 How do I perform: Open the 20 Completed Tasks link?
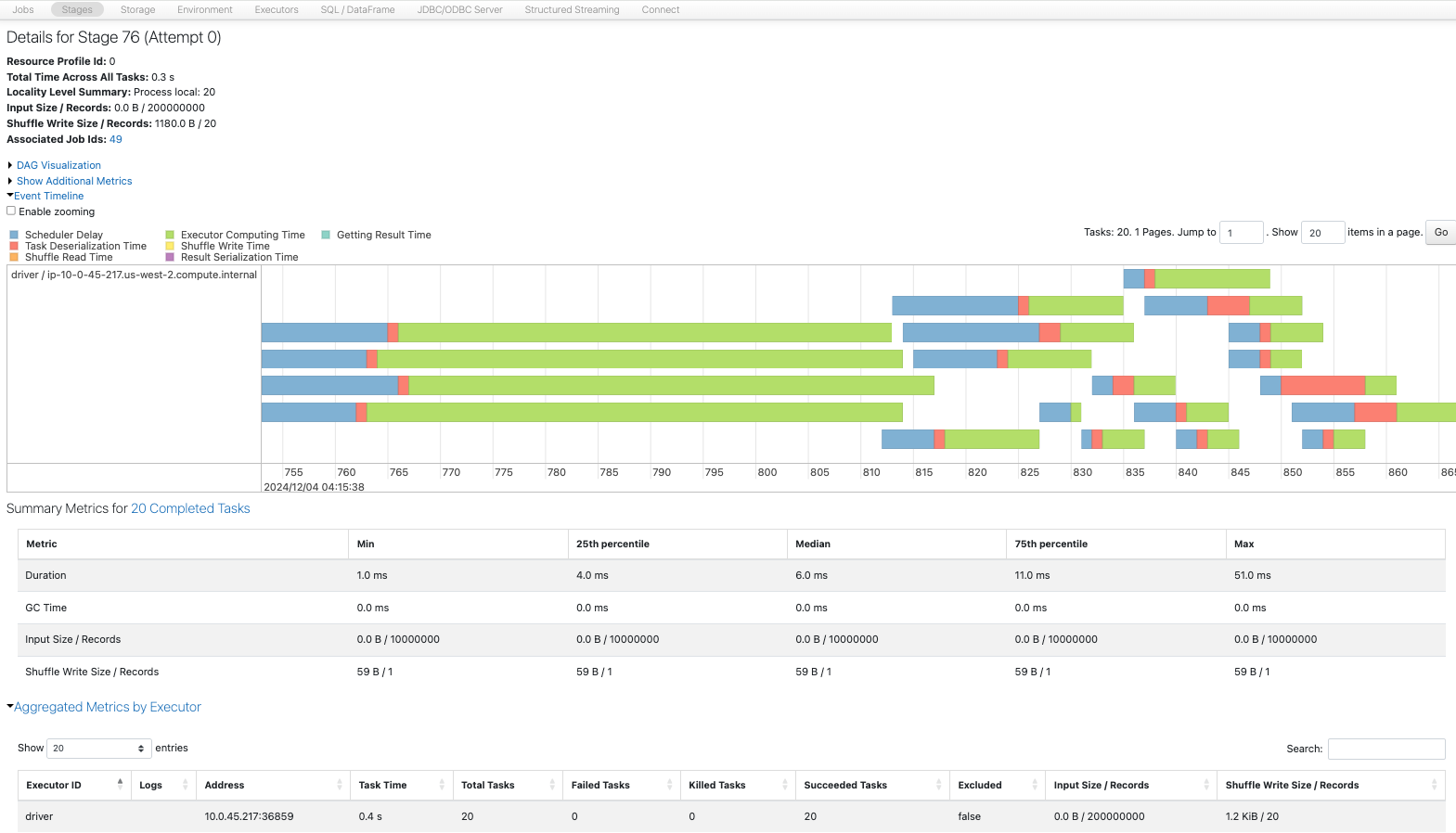pos(190,508)
